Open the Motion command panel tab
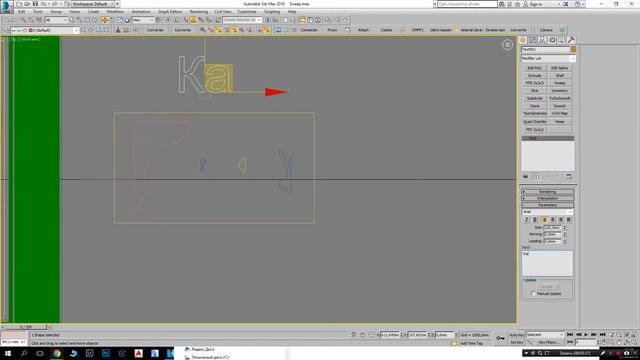Viewport: 640px width, 360px height. pos(552,40)
